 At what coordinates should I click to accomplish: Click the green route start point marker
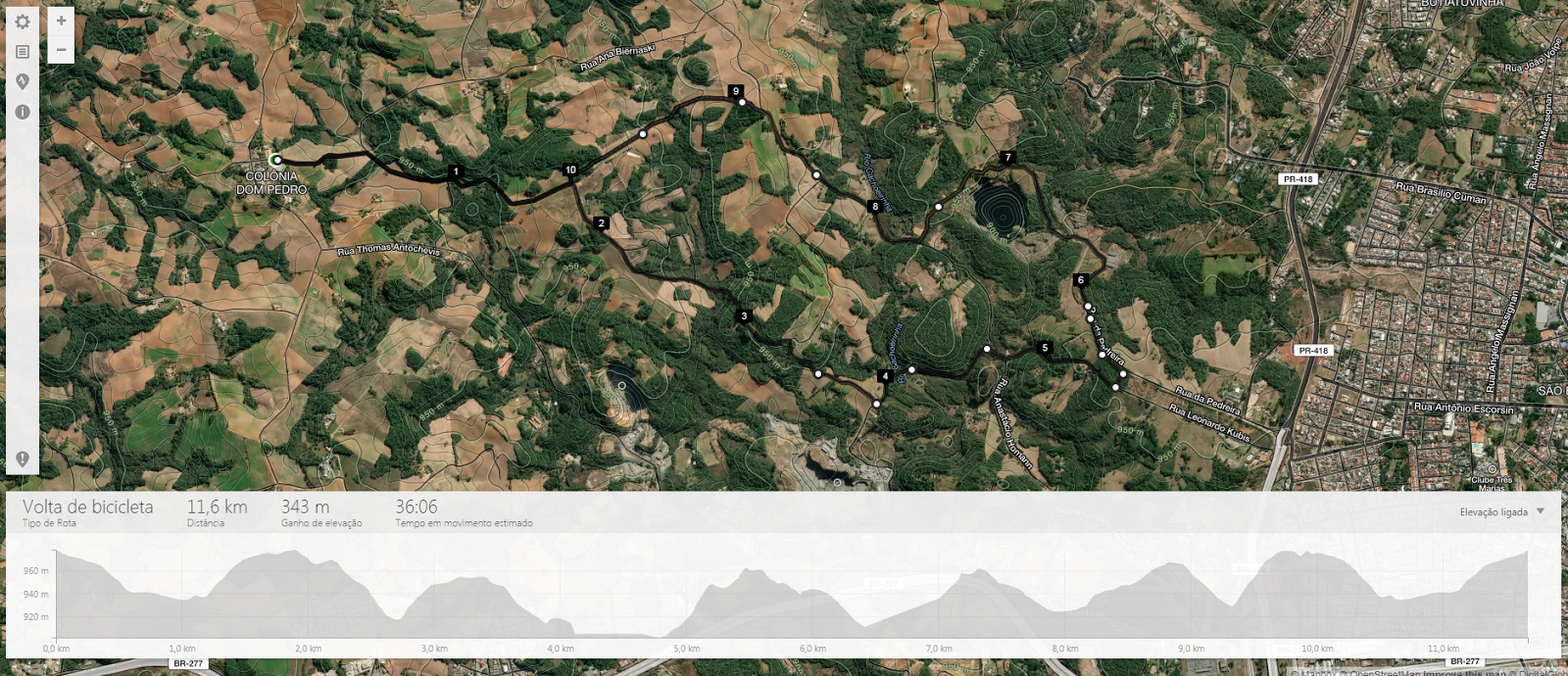[276, 160]
